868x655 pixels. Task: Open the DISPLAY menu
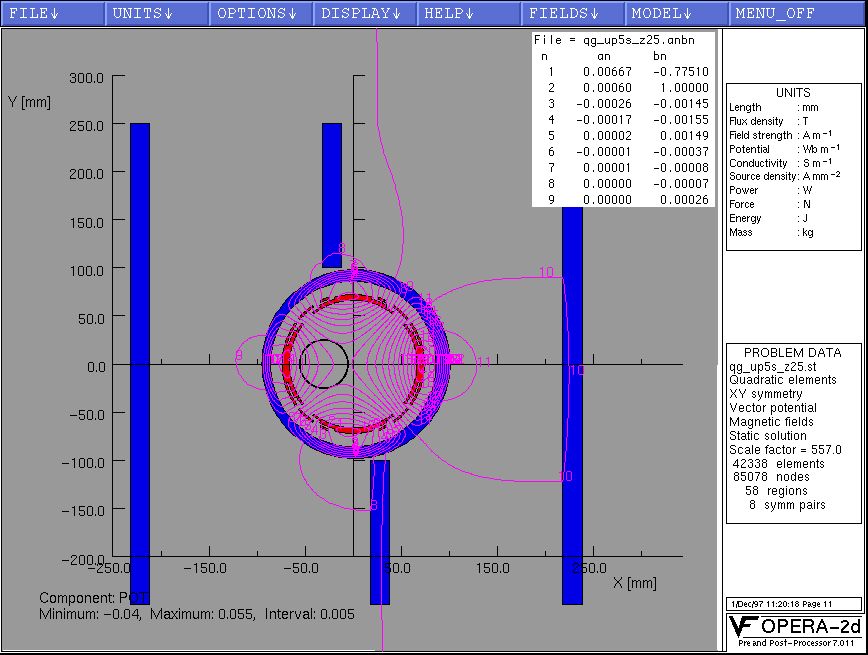point(365,14)
